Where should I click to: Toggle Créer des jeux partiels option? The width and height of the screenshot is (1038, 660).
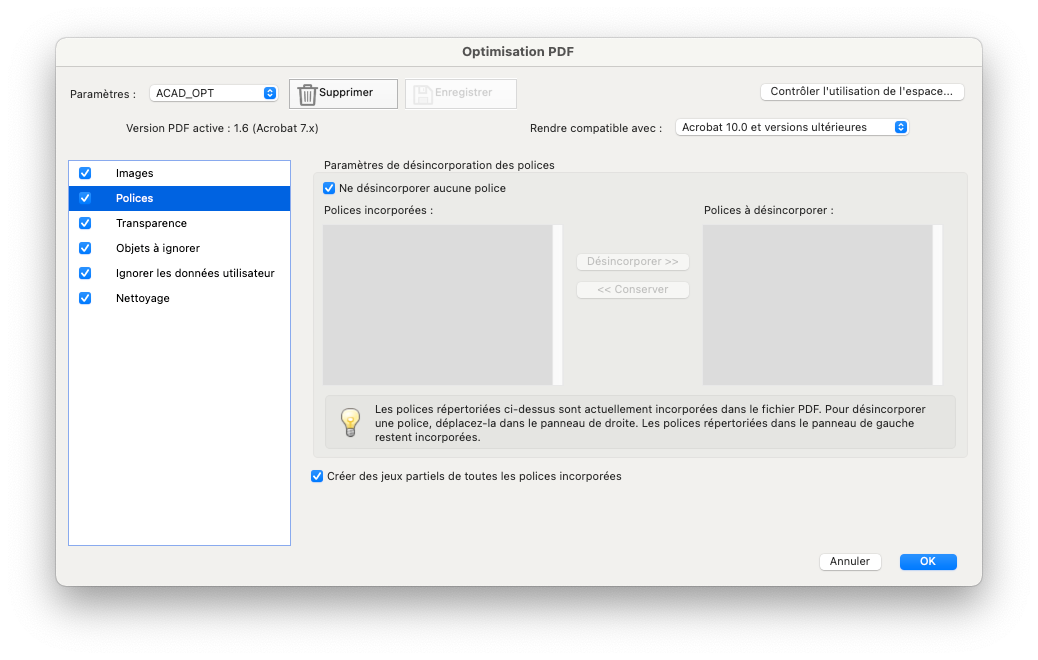pyautogui.click(x=317, y=476)
